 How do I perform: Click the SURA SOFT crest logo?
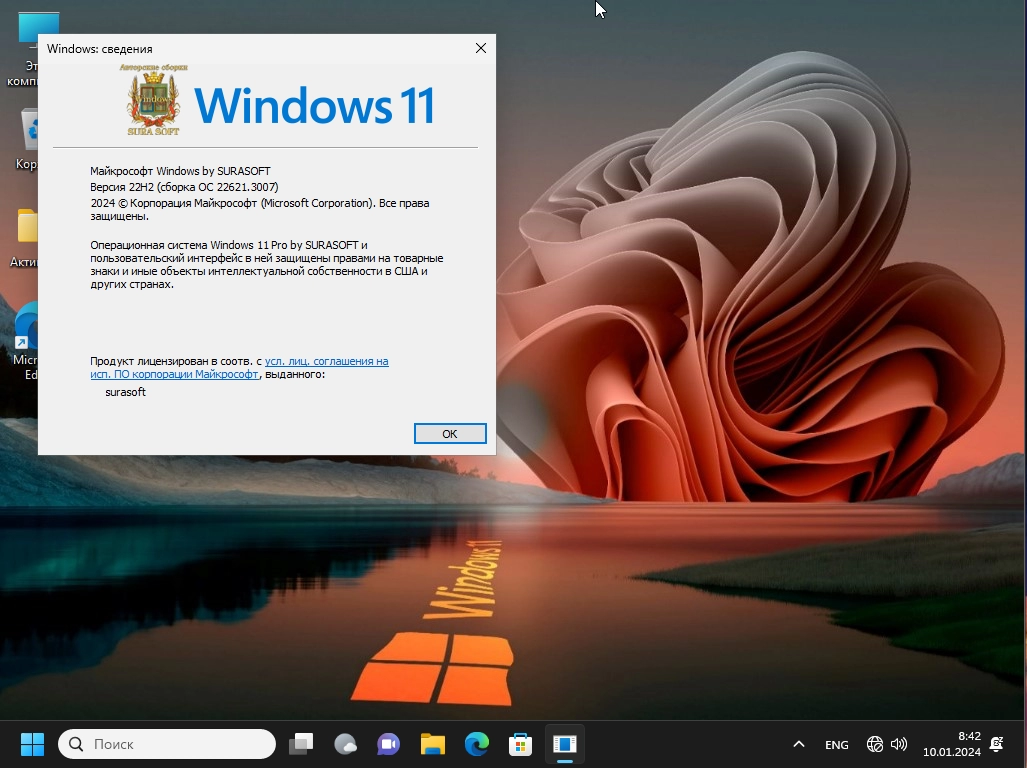(153, 100)
